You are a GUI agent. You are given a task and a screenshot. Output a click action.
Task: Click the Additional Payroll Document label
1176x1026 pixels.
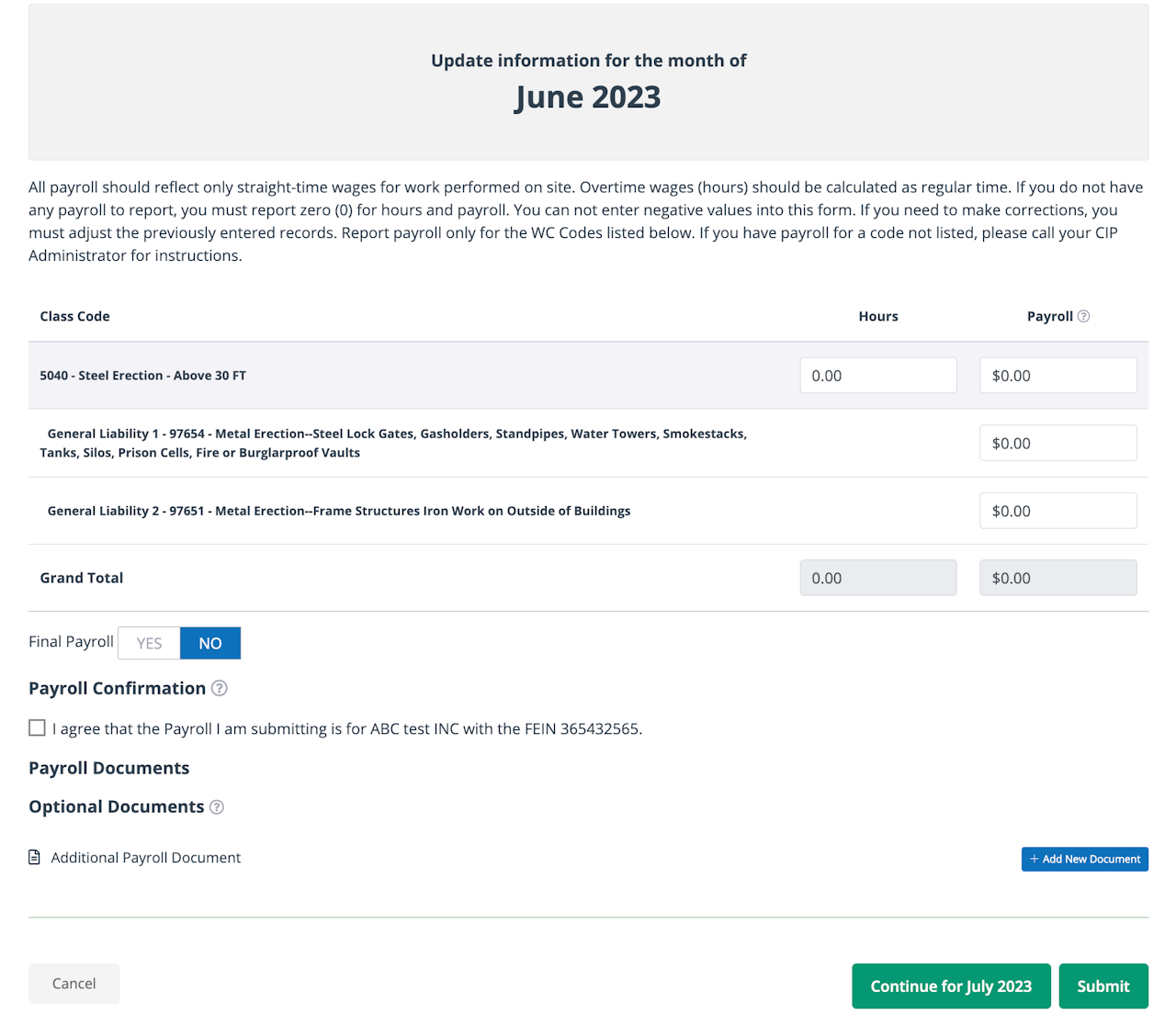point(146,858)
